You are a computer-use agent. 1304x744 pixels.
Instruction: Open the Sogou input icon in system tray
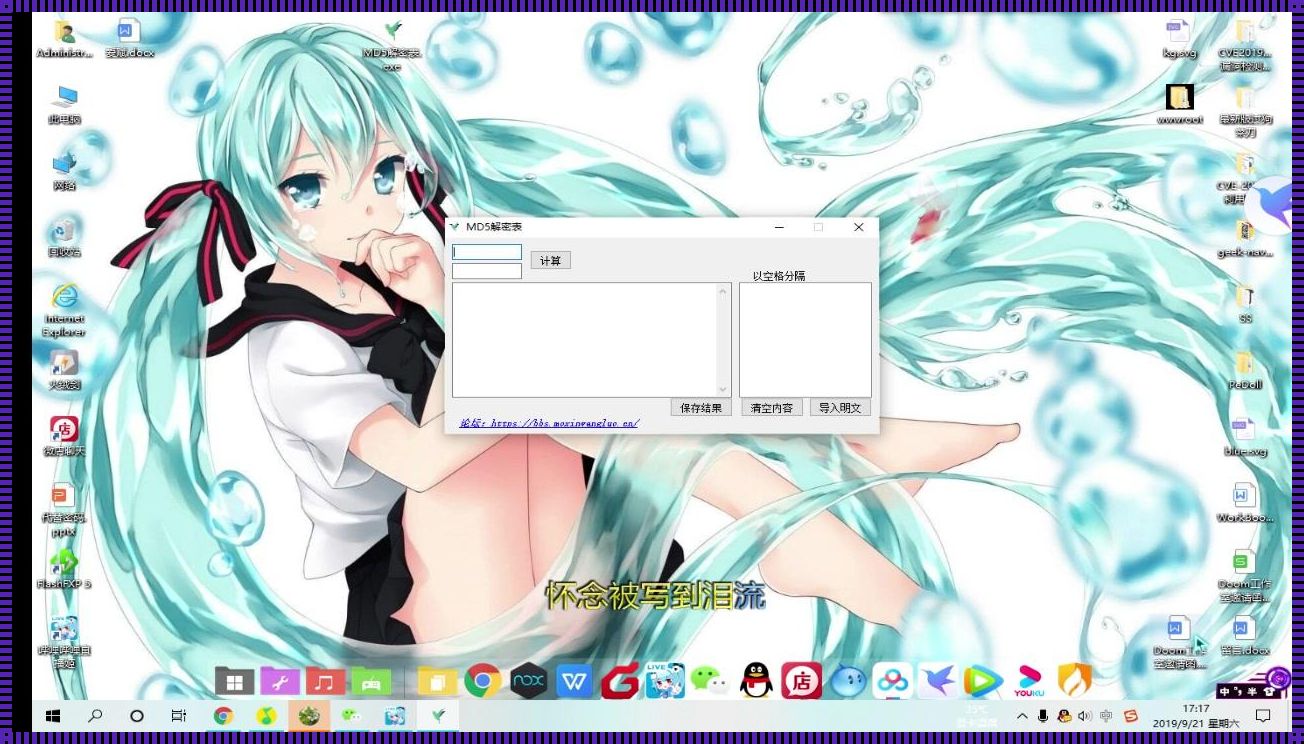(1130, 716)
